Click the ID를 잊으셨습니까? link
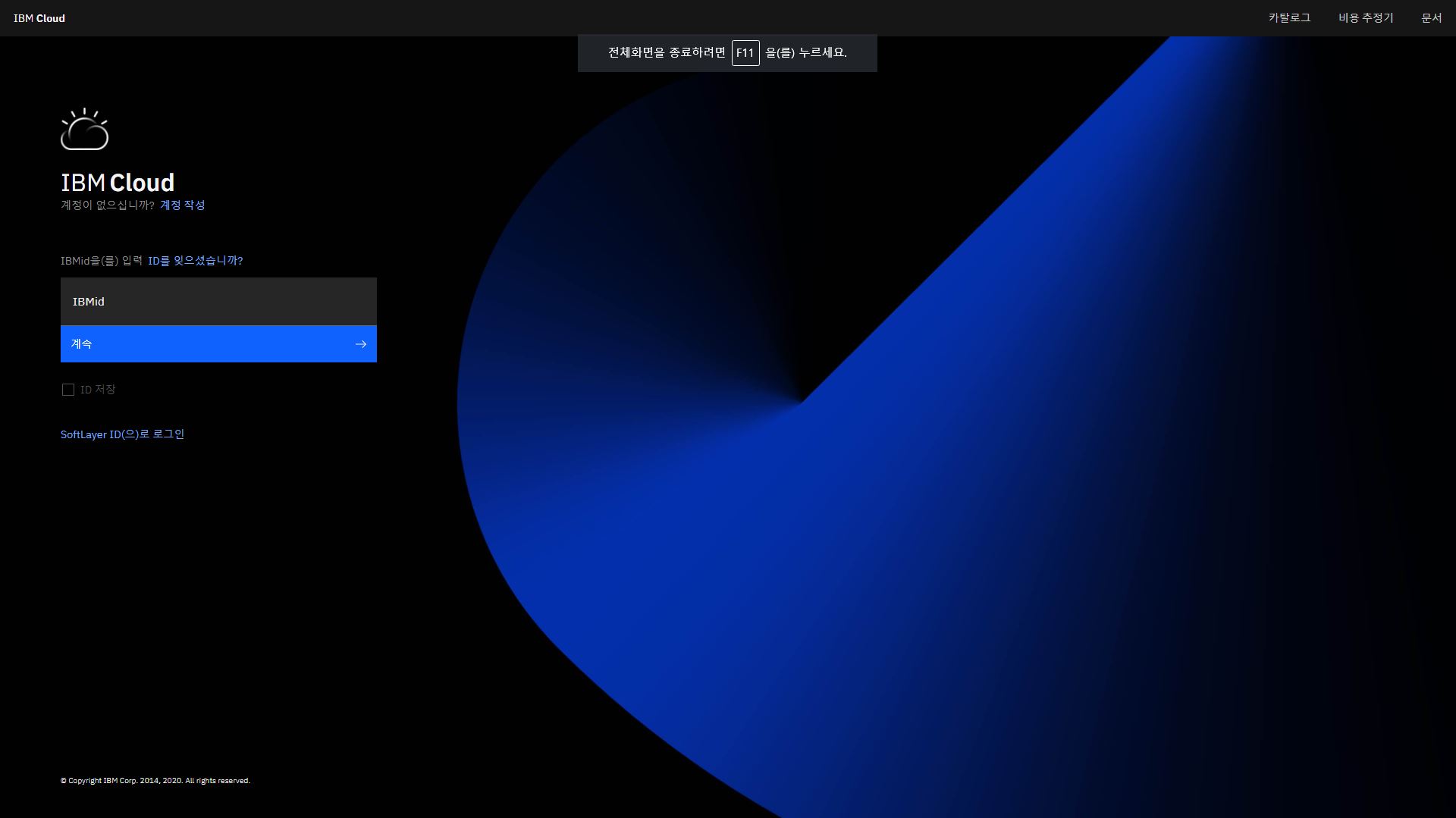The height and width of the screenshot is (818, 1456). 196,261
